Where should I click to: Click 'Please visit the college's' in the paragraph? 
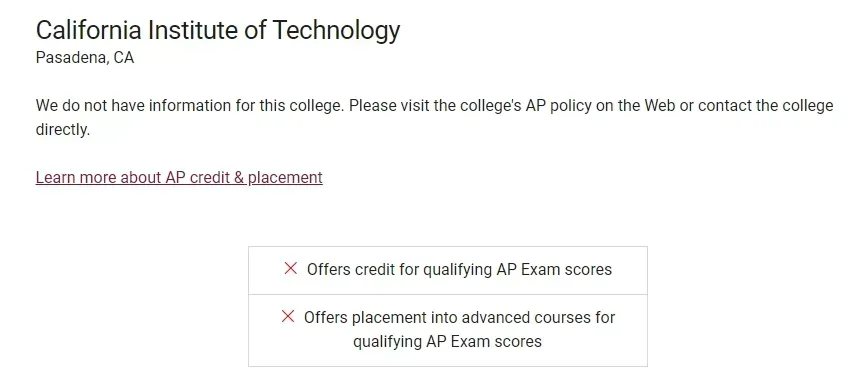point(435,105)
